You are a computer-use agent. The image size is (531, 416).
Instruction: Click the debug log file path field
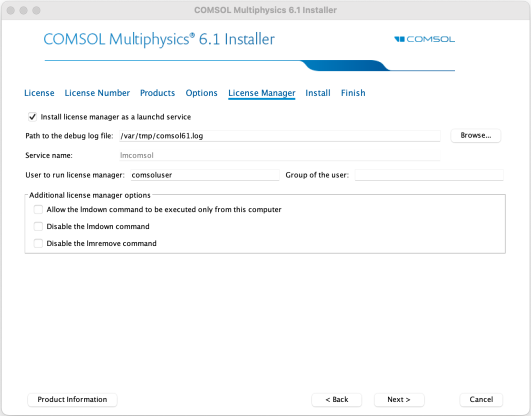tap(280, 136)
